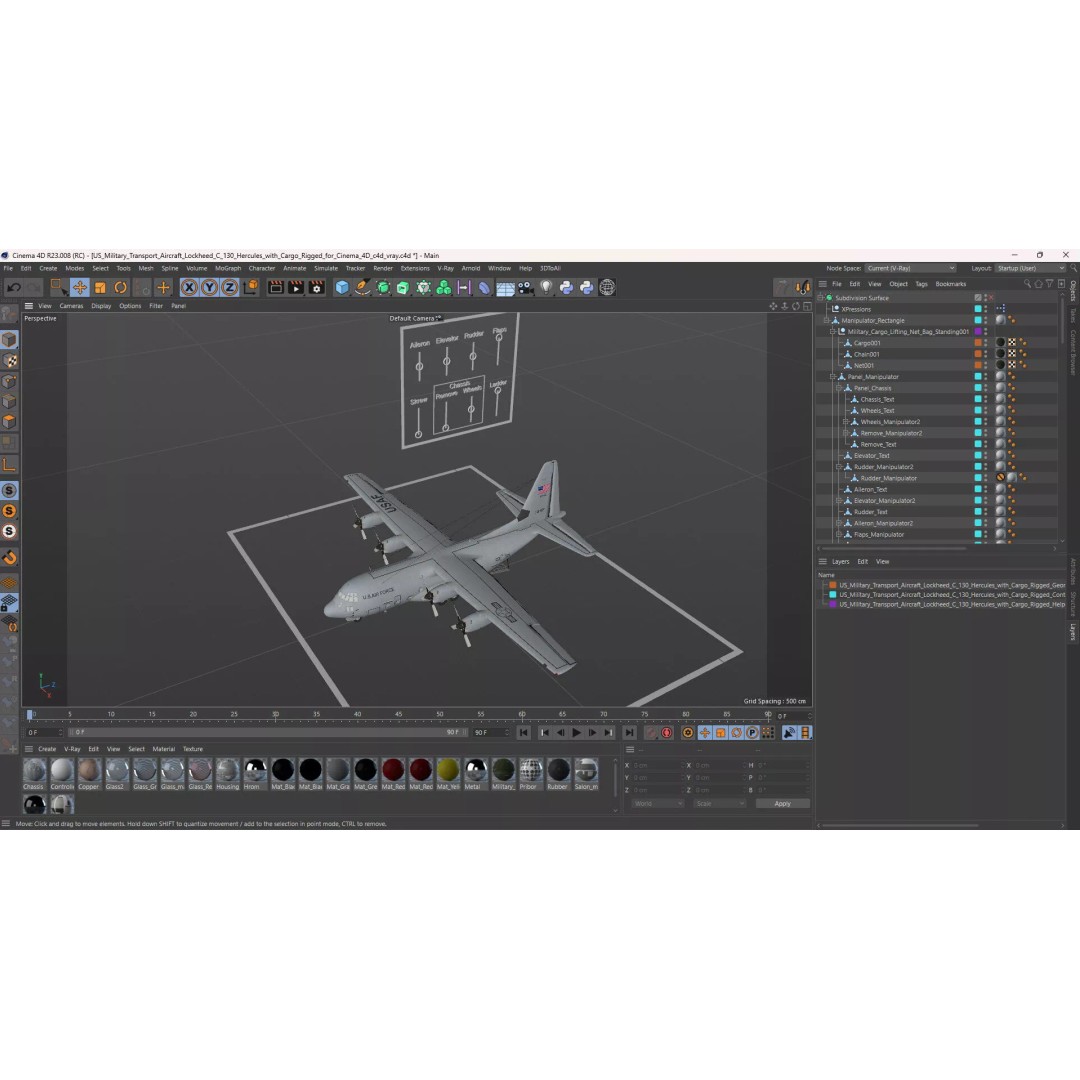Expand Wheels_Manipulator2 tree node

coord(846,422)
